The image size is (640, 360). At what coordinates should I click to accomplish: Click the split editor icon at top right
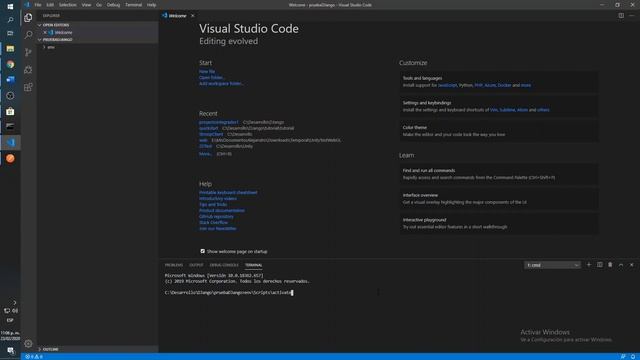pyautogui.click(x=621, y=16)
